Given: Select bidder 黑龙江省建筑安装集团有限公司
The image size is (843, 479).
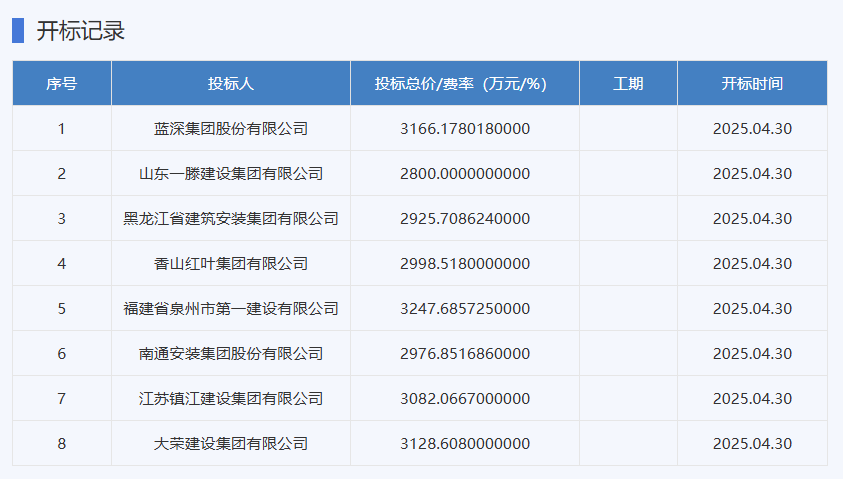Looking at the screenshot, I should point(231,218).
